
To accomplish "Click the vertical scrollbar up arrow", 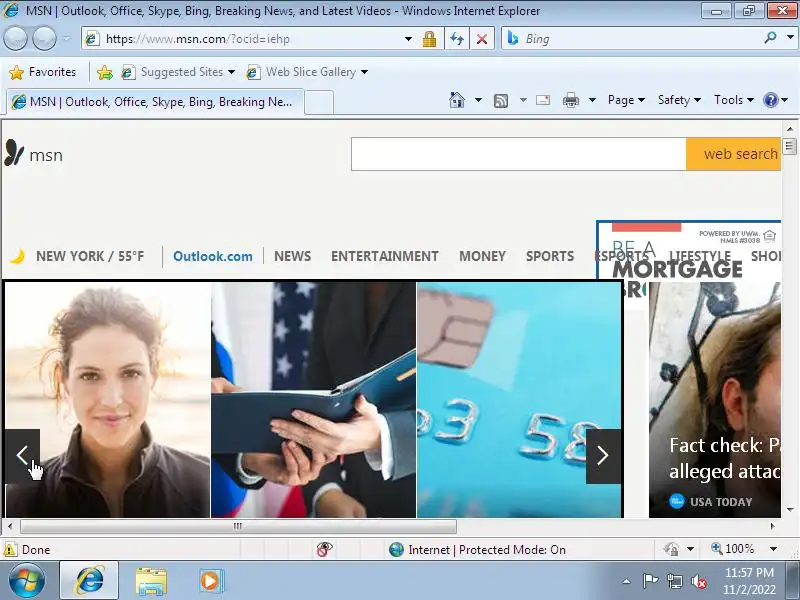I will pyautogui.click(x=790, y=129).
